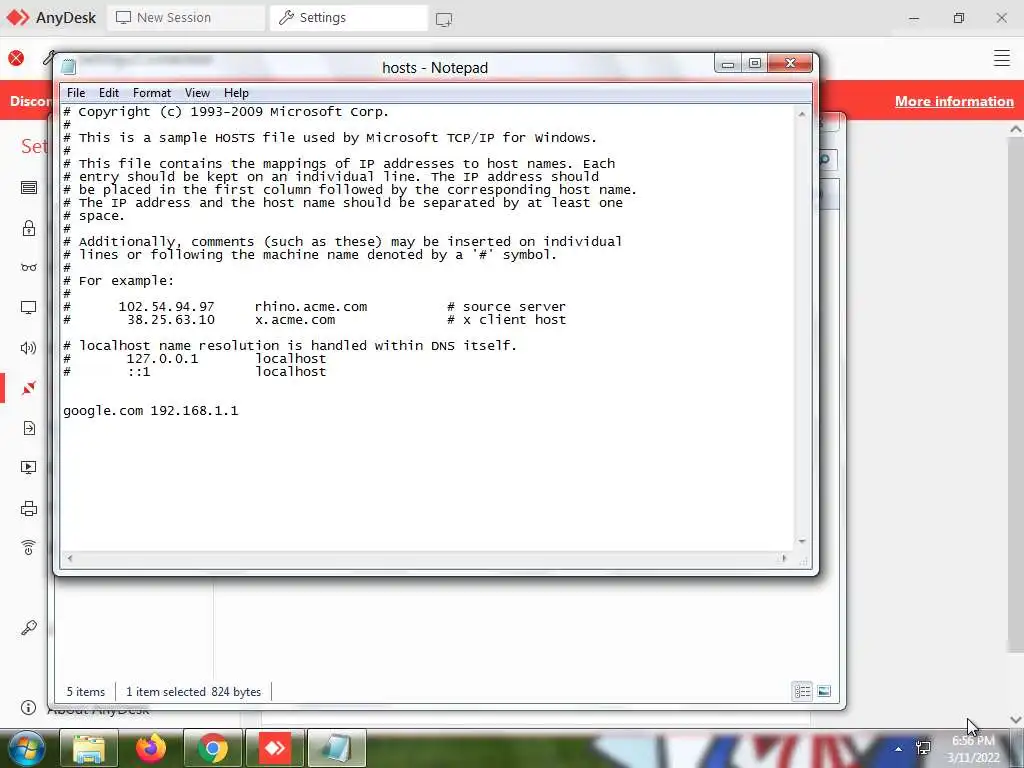Switch to the New Session tab

click(185, 18)
